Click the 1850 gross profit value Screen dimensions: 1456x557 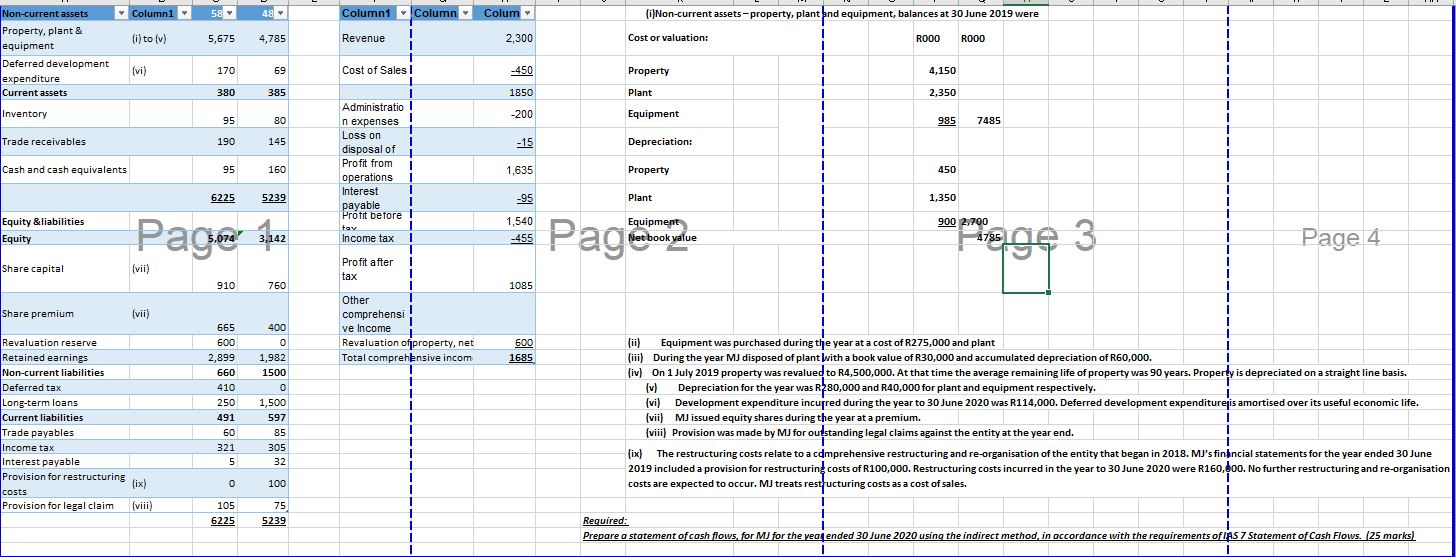click(x=504, y=92)
